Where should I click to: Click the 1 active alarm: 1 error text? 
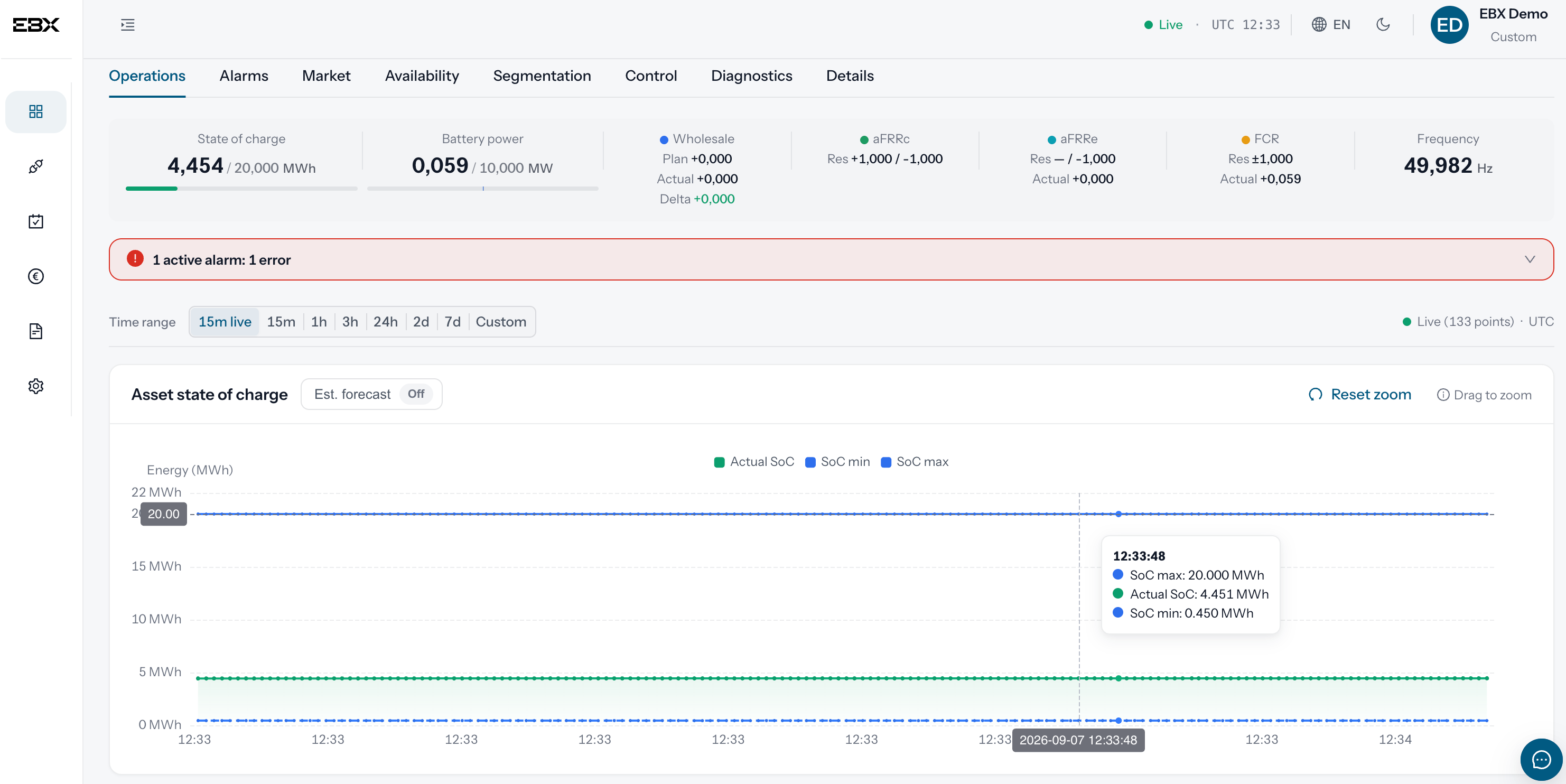click(x=221, y=259)
